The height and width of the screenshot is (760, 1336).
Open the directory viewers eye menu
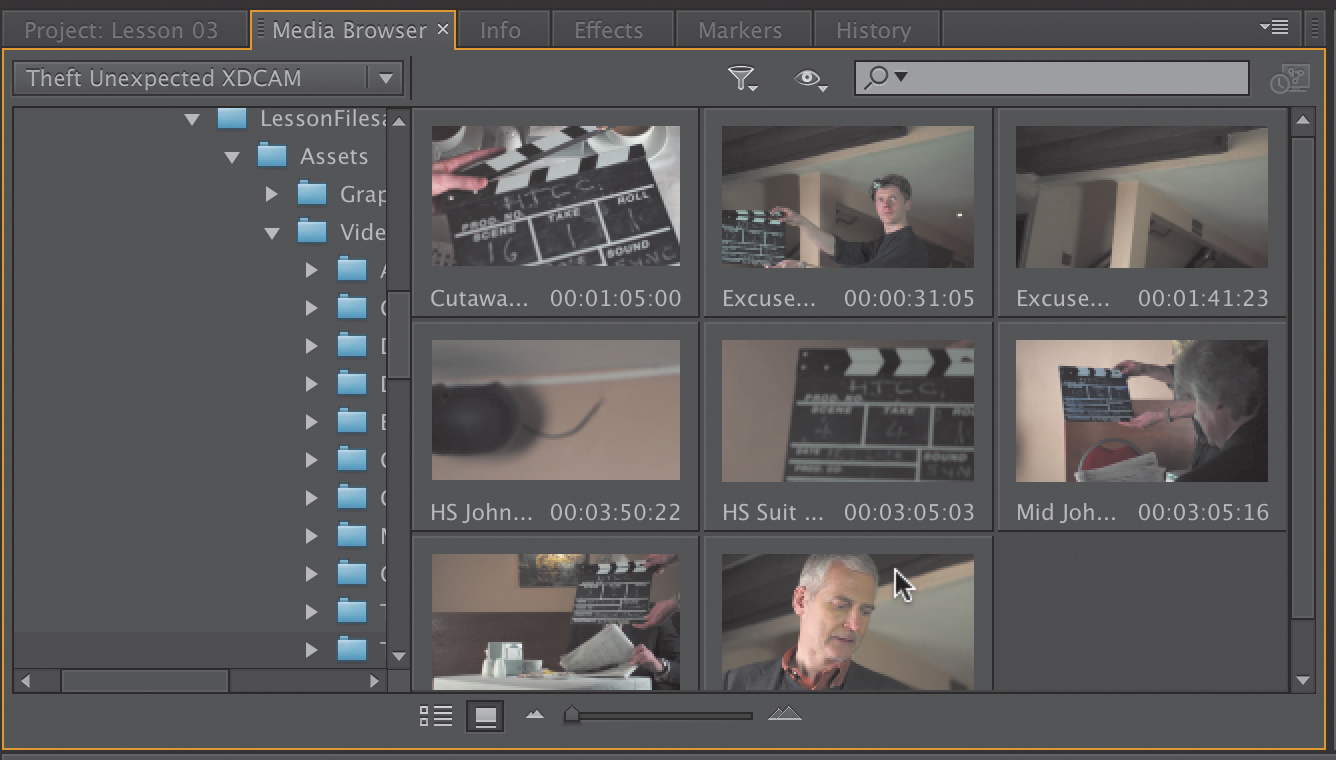809,79
